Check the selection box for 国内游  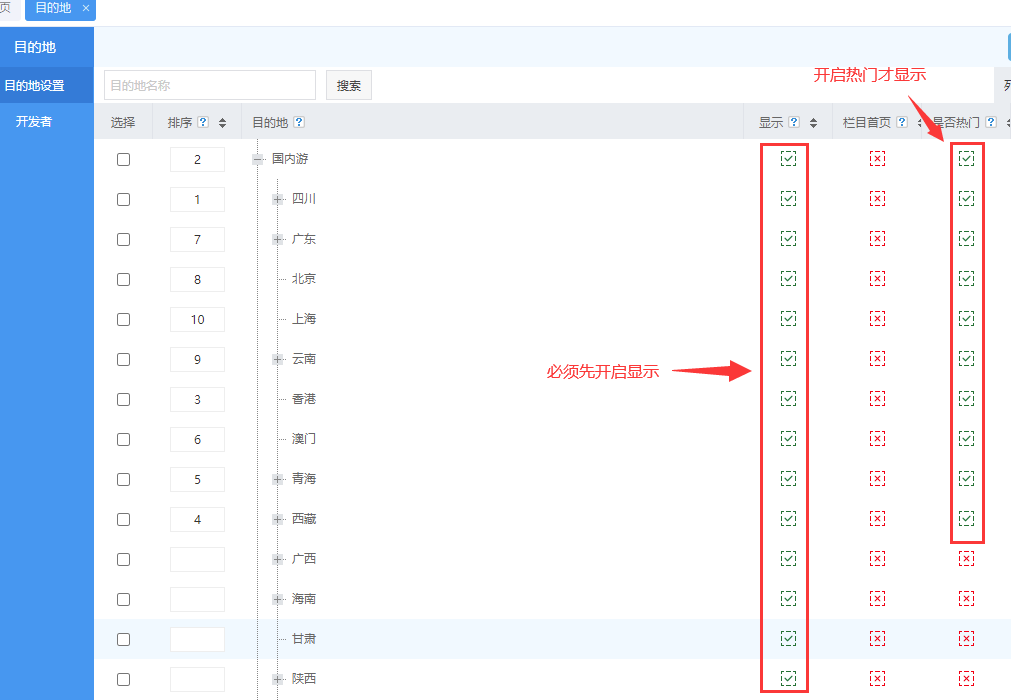click(x=123, y=159)
